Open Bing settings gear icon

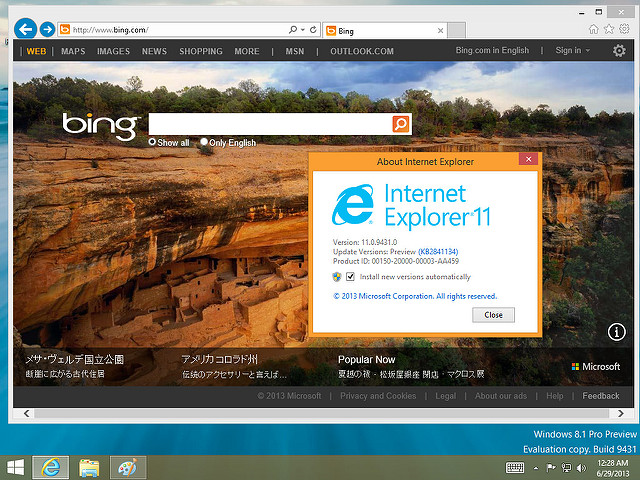click(619, 51)
